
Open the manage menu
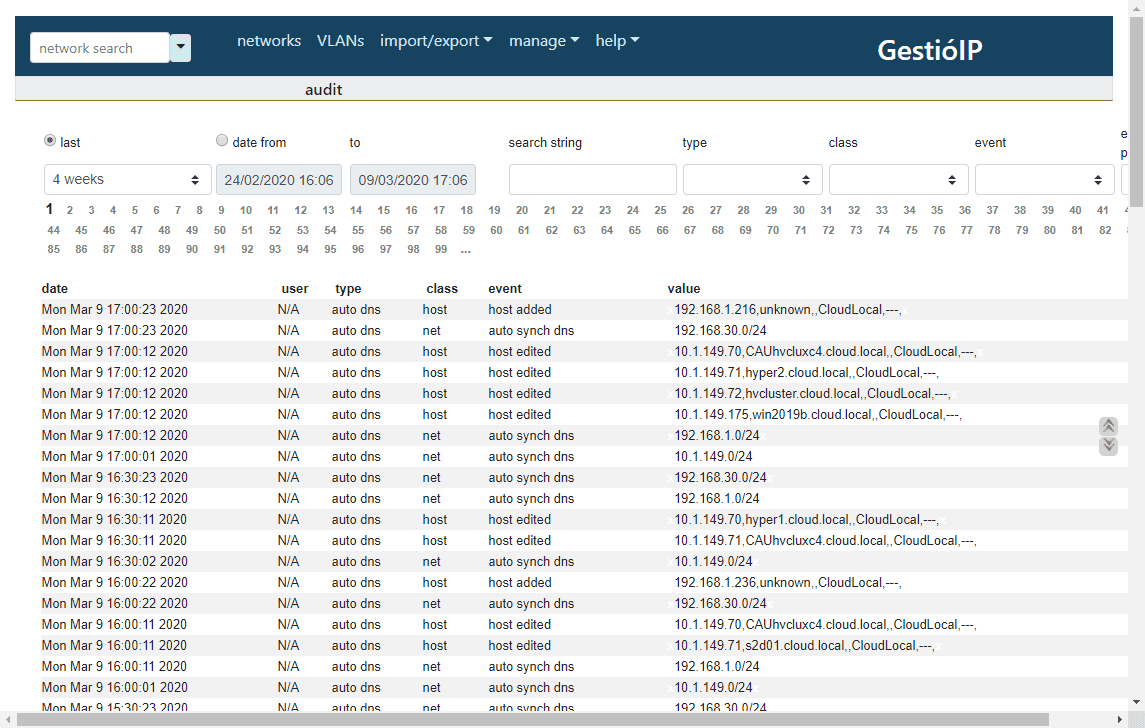point(544,41)
